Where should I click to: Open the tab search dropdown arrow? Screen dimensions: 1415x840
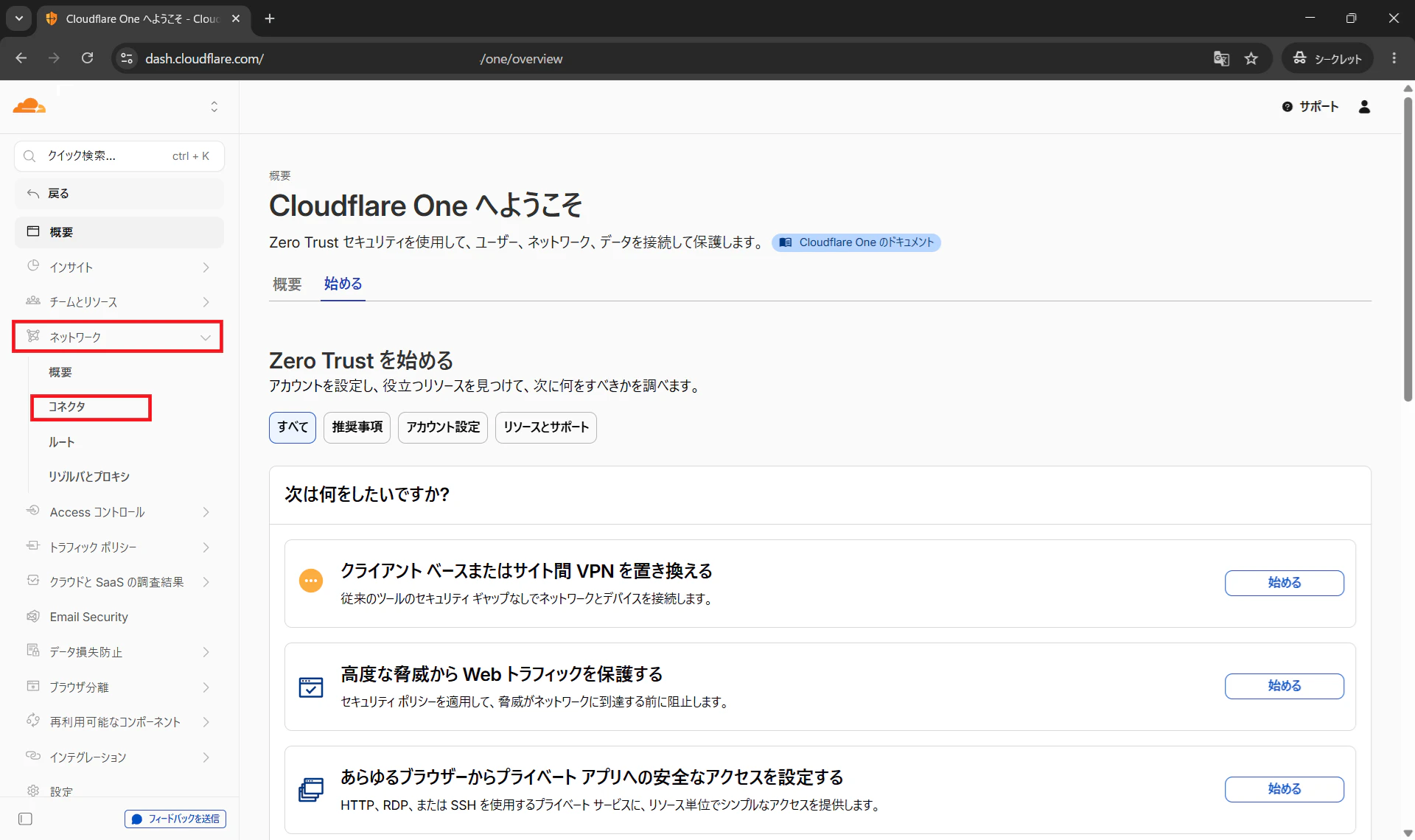[19, 18]
